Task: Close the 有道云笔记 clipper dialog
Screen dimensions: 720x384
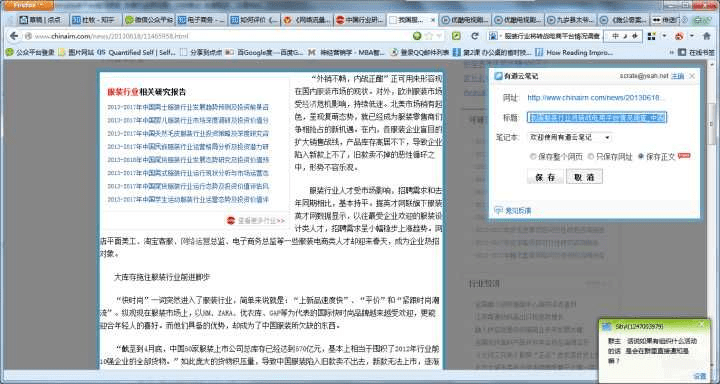Action: click(692, 76)
